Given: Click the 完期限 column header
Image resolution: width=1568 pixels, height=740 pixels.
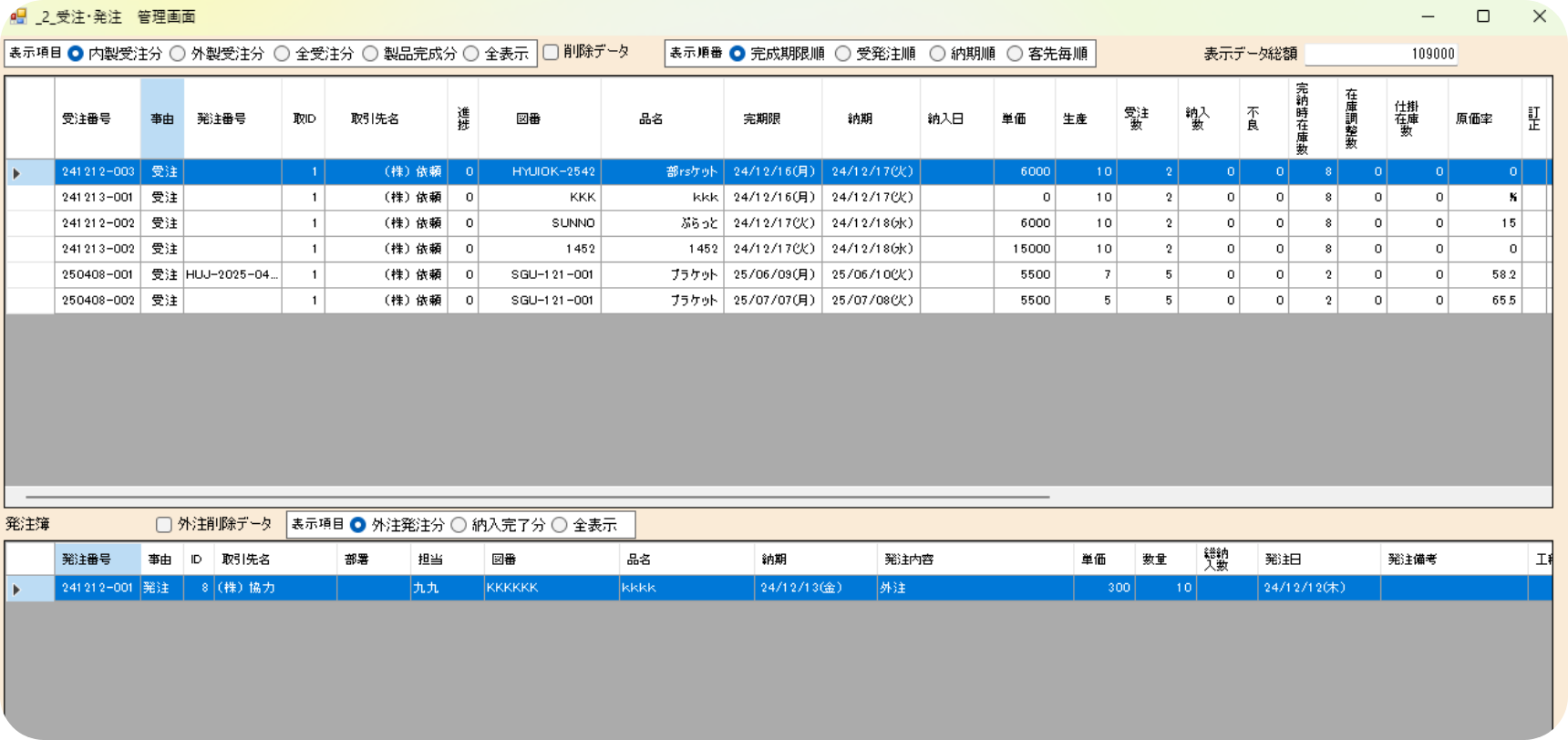Looking at the screenshot, I should pyautogui.click(x=761, y=118).
